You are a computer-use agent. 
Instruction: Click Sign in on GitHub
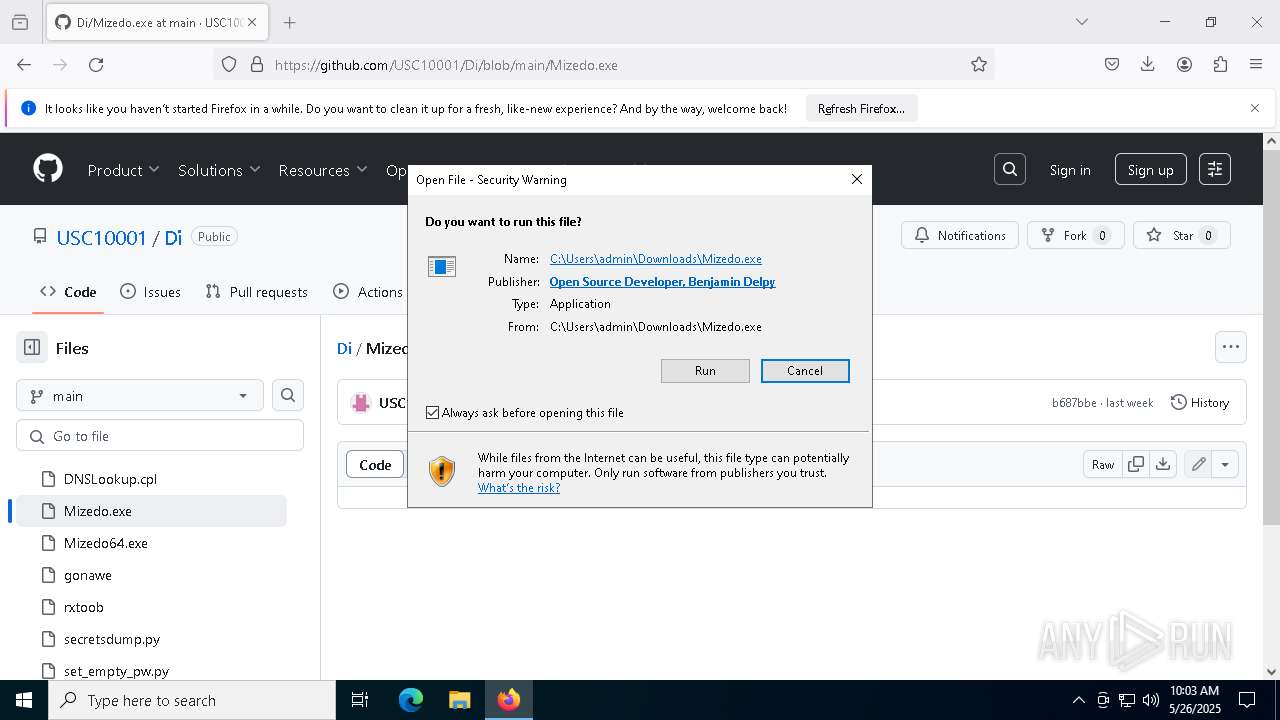[x=1070, y=170]
